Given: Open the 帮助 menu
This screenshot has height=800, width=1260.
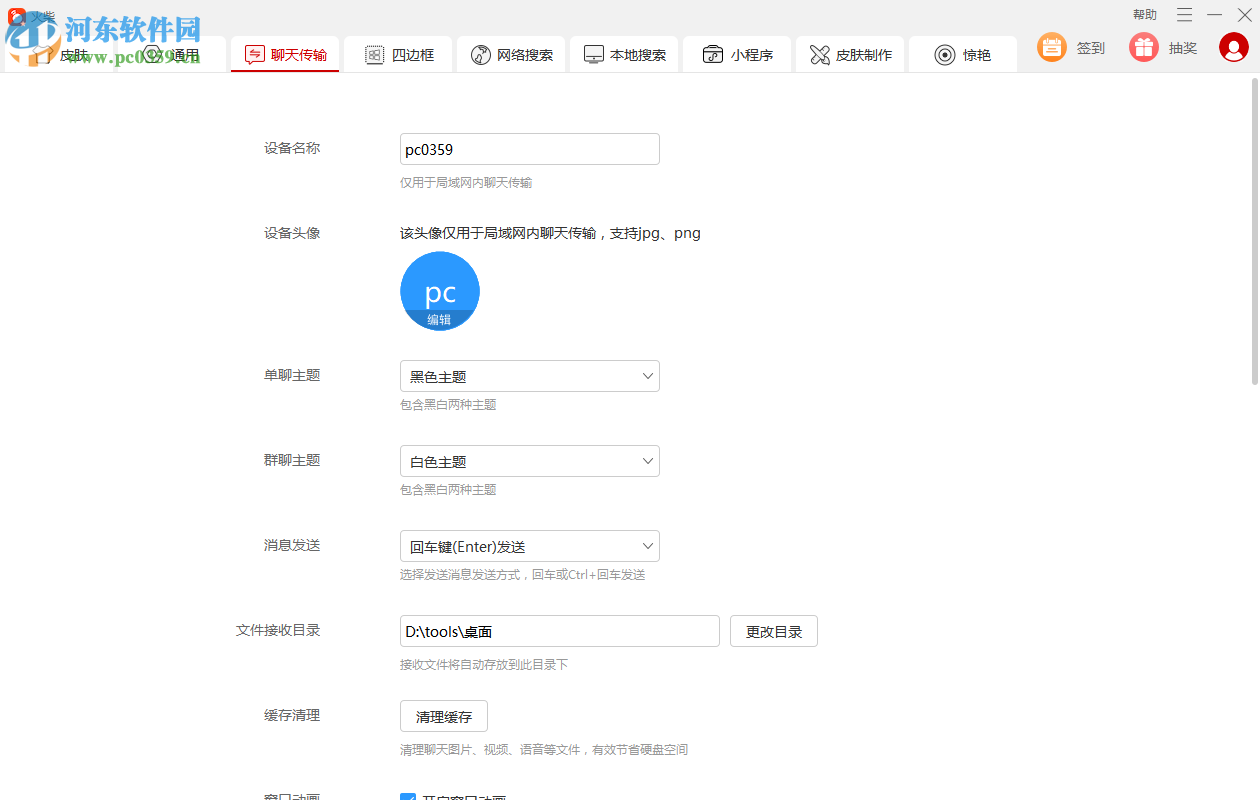Looking at the screenshot, I should point(1144,14).
